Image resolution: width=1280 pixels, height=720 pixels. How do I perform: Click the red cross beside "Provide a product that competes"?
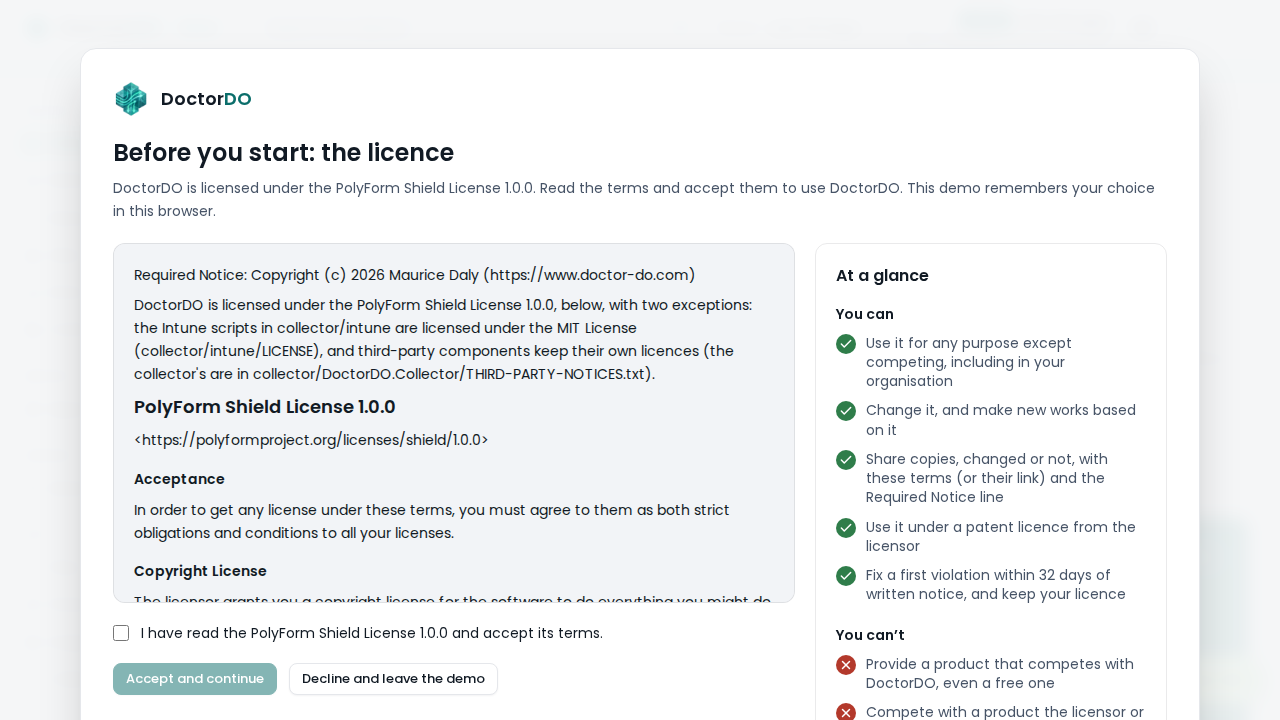point(846,665)
